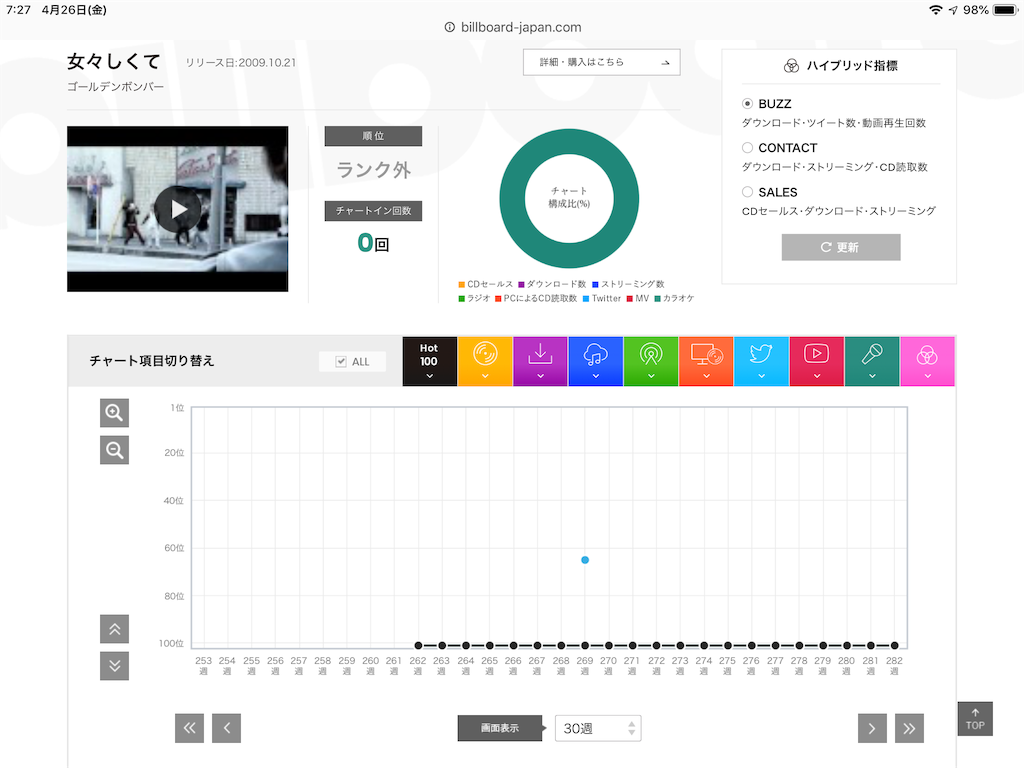The image size is (1024, 768).
Task: Open the 30週 display range dropdown
Action: [x=598, y=728]
